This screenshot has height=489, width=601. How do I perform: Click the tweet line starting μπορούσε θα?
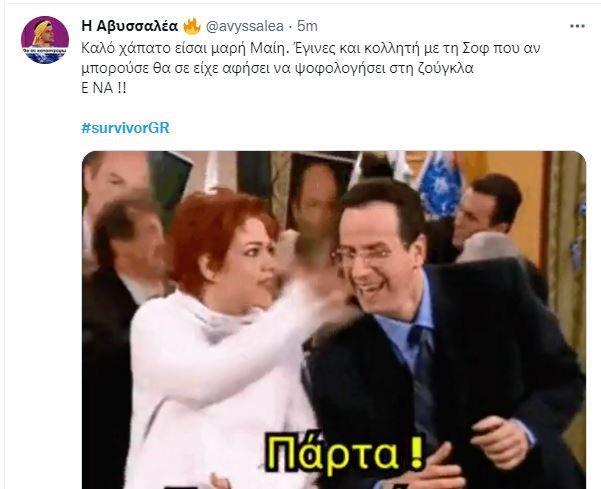point(278,69)
